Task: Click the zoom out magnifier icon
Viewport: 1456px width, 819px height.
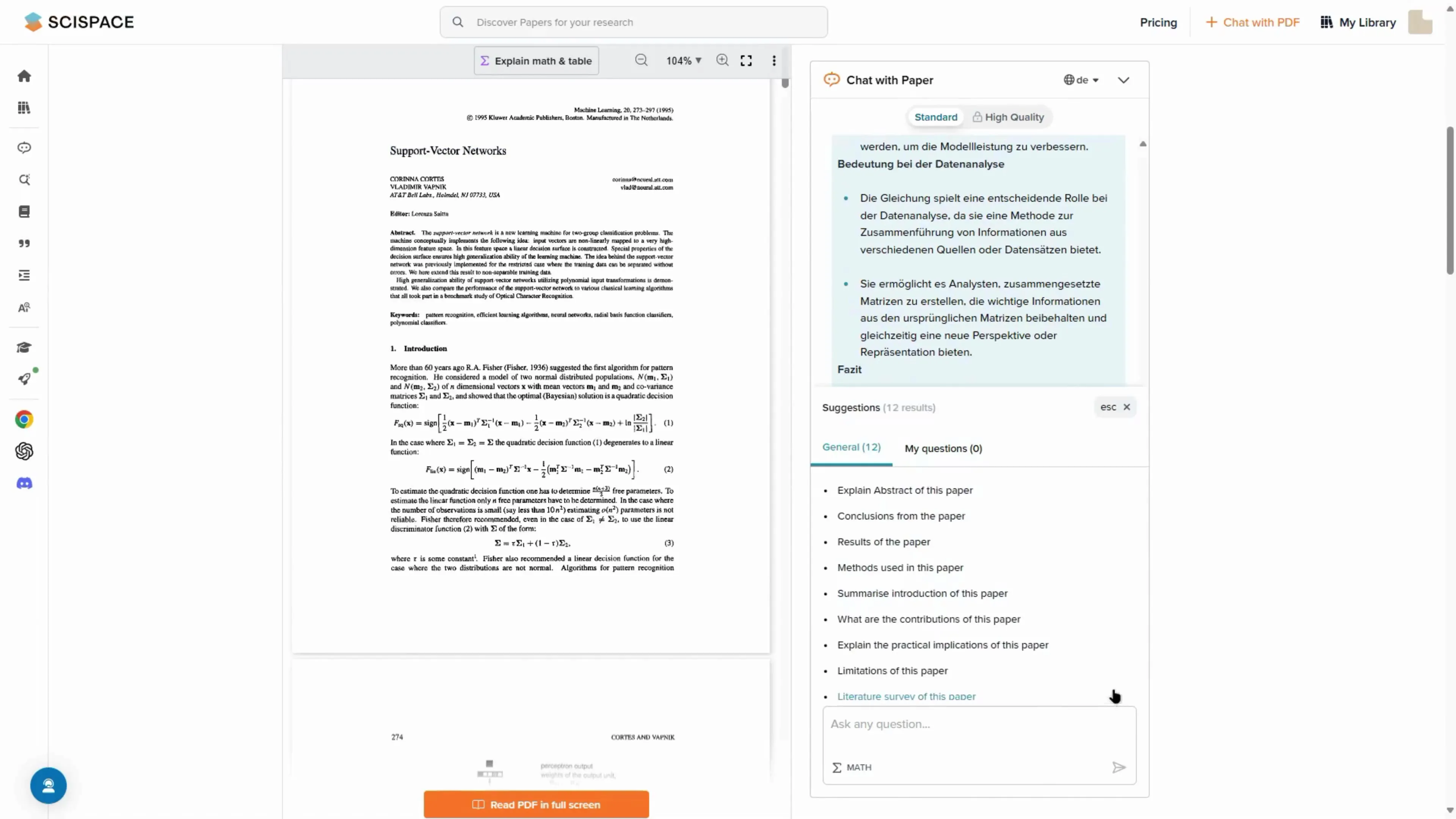Action: pos(641,61)
